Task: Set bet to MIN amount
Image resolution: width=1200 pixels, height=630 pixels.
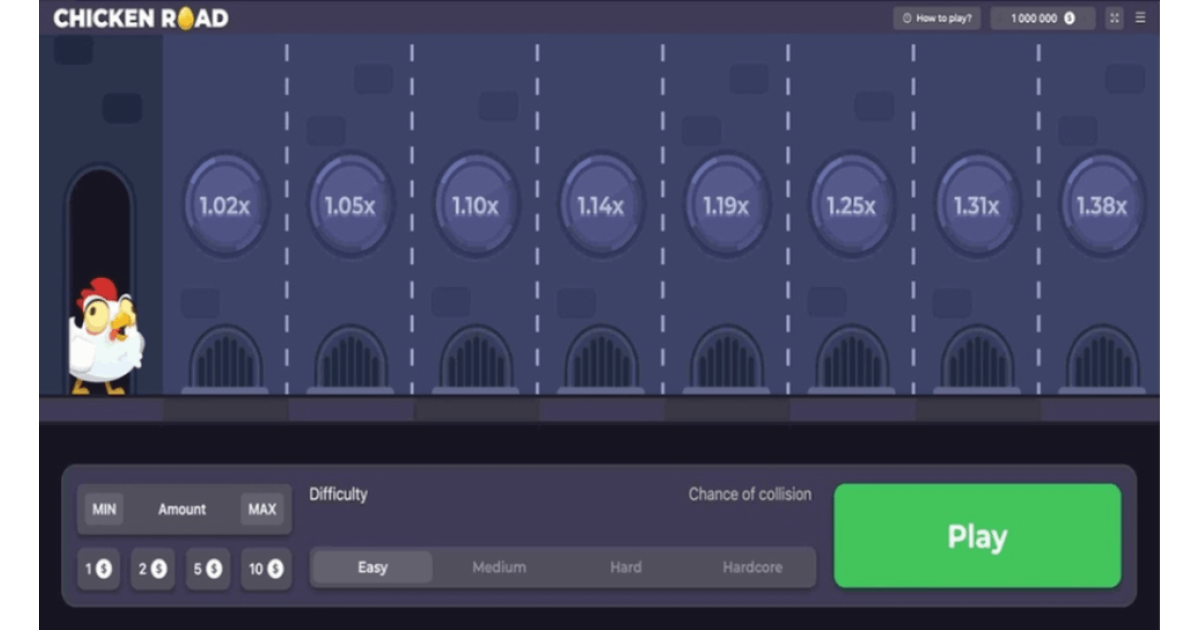Action: click(x=104, y=509)
